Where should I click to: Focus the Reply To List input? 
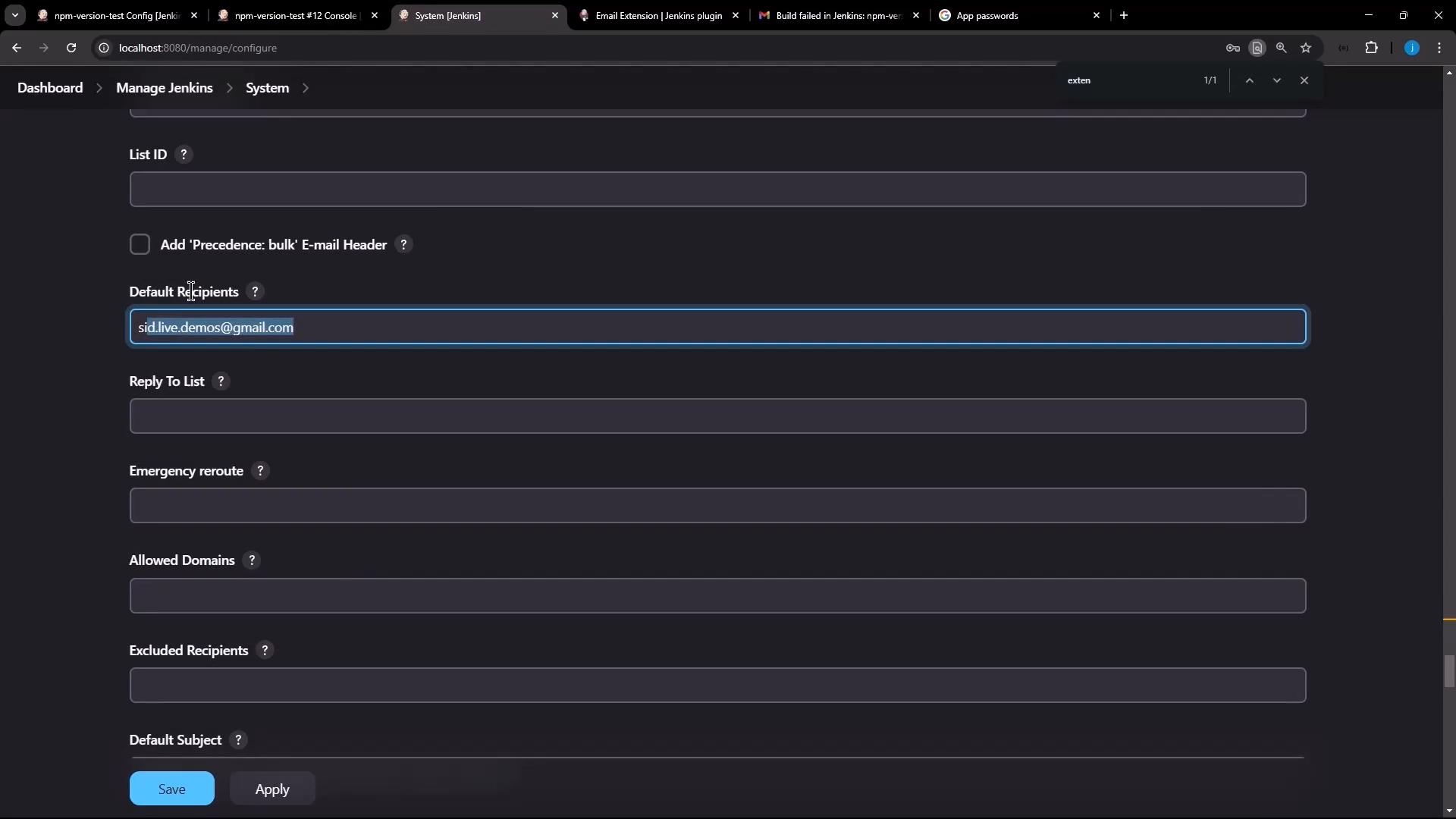[717, 416]
